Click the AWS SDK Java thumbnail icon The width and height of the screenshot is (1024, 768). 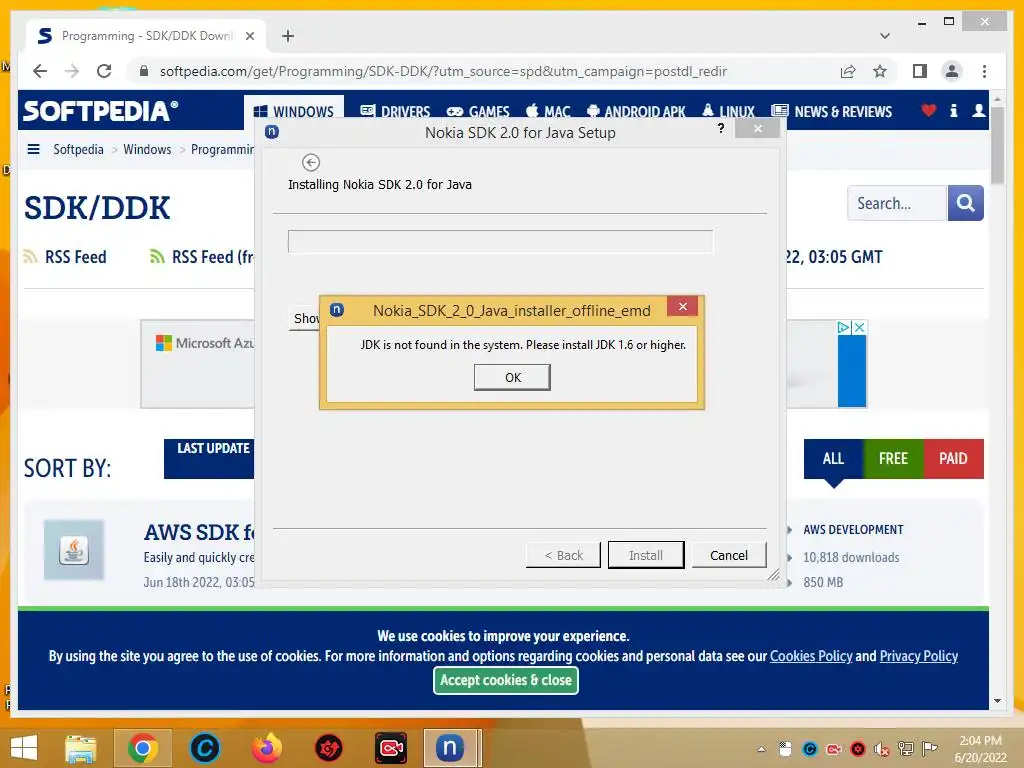74,550
